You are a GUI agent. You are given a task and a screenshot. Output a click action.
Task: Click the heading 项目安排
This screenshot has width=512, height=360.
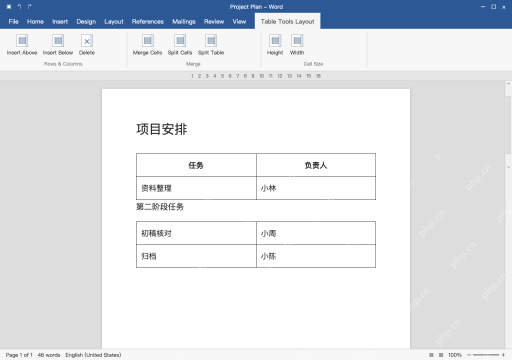click(162, 129)
